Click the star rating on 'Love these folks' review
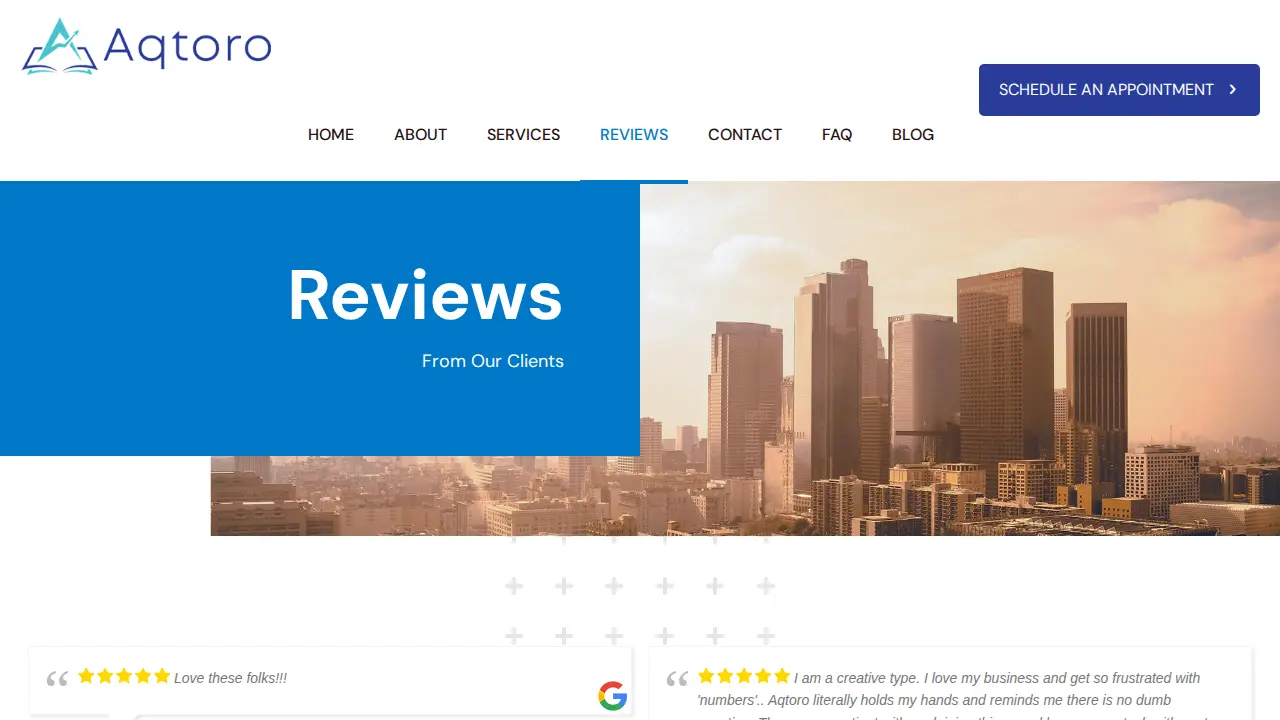Image resolution: width=1280 pixels, height=720 pixels. click(x=124, y=676)
